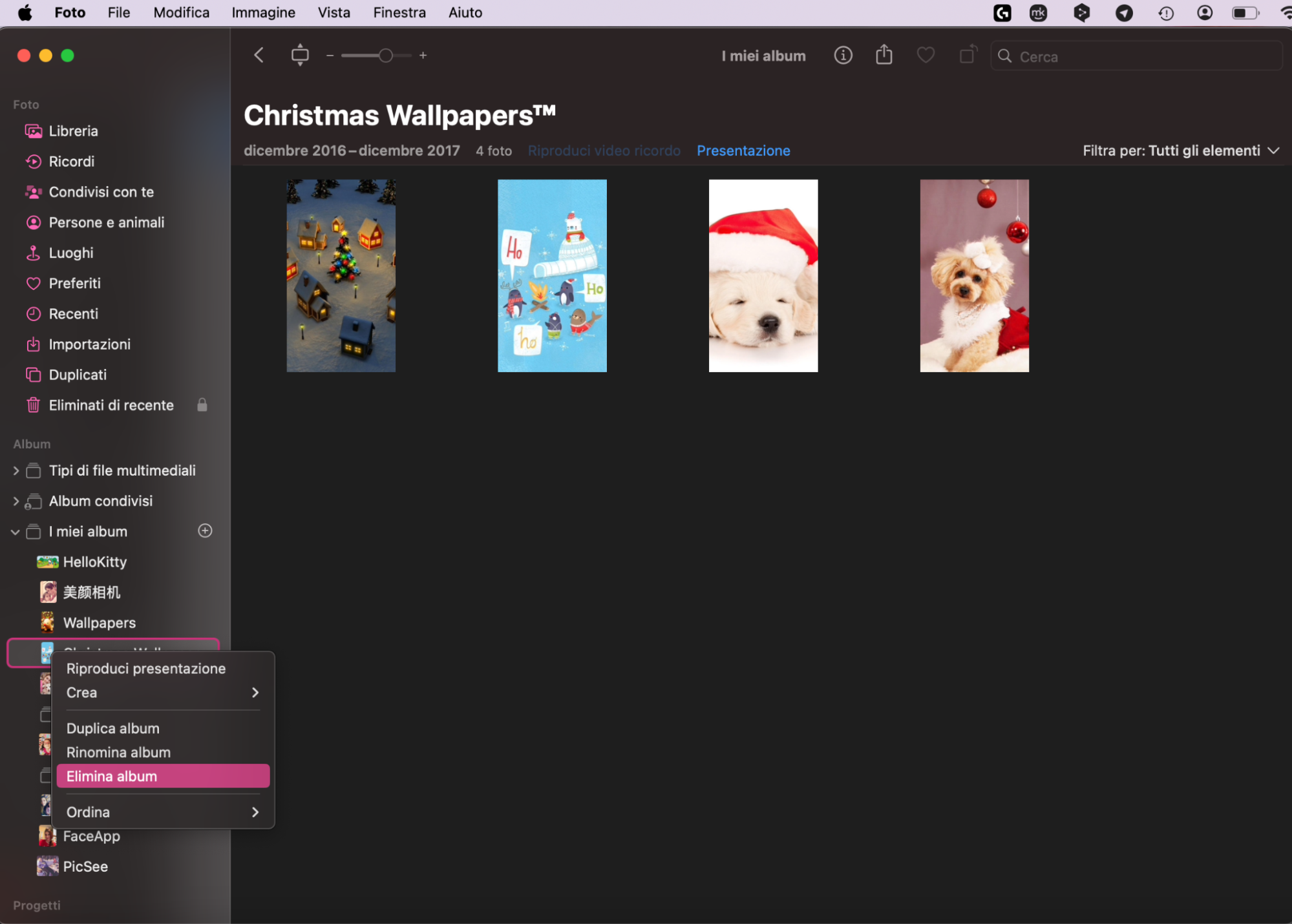Open the info panel icon
1292x924 pixels.
[x=843, y=55]
